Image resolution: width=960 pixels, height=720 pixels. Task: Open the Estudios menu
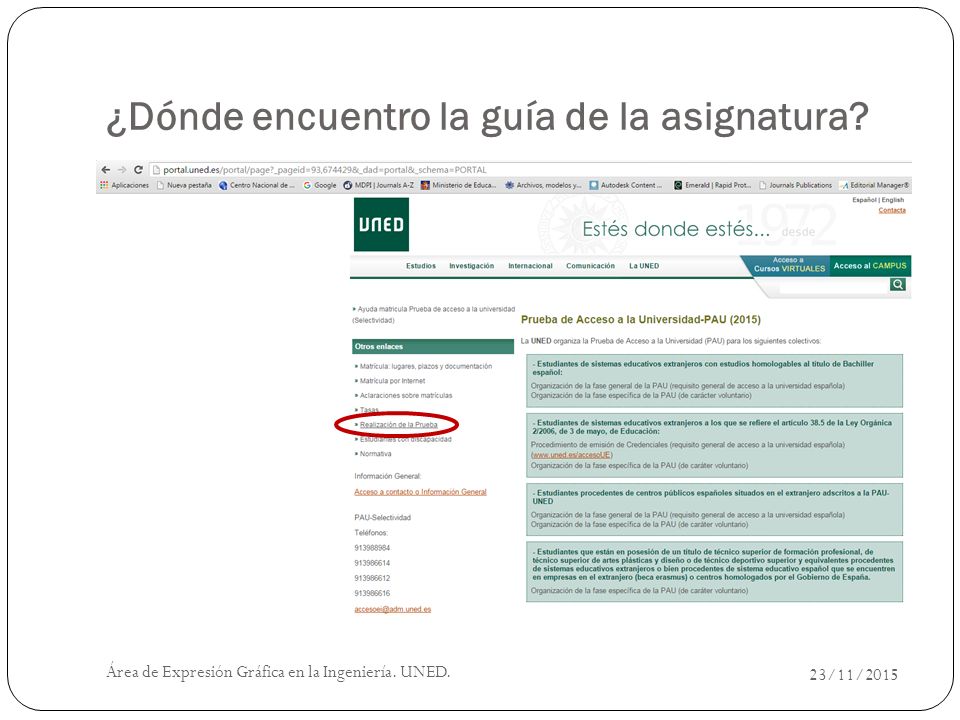click(x=421, y=266)
